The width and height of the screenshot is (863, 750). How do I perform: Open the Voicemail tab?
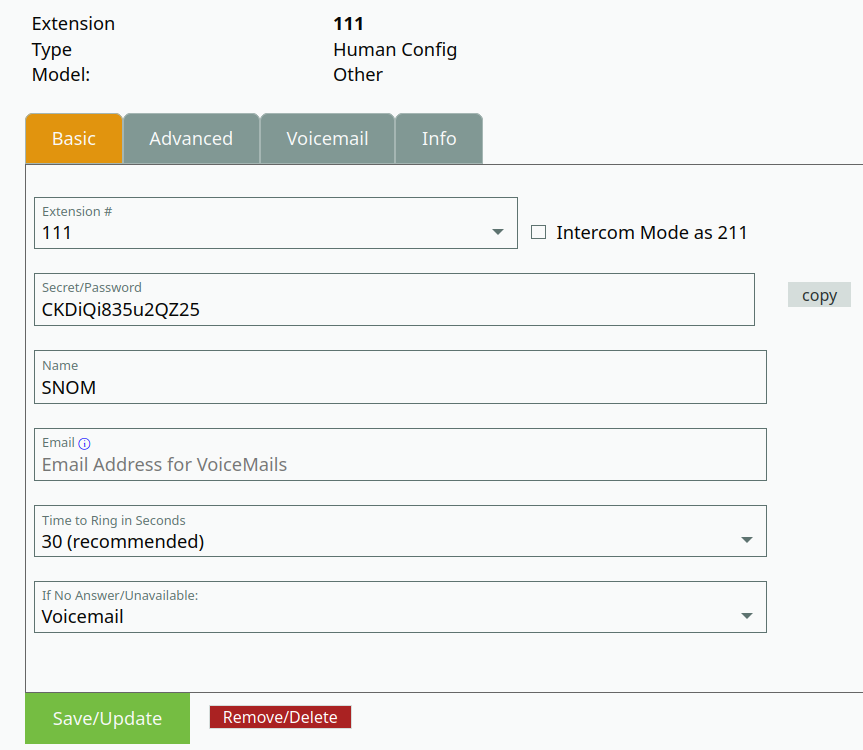(x=327, y=139)
